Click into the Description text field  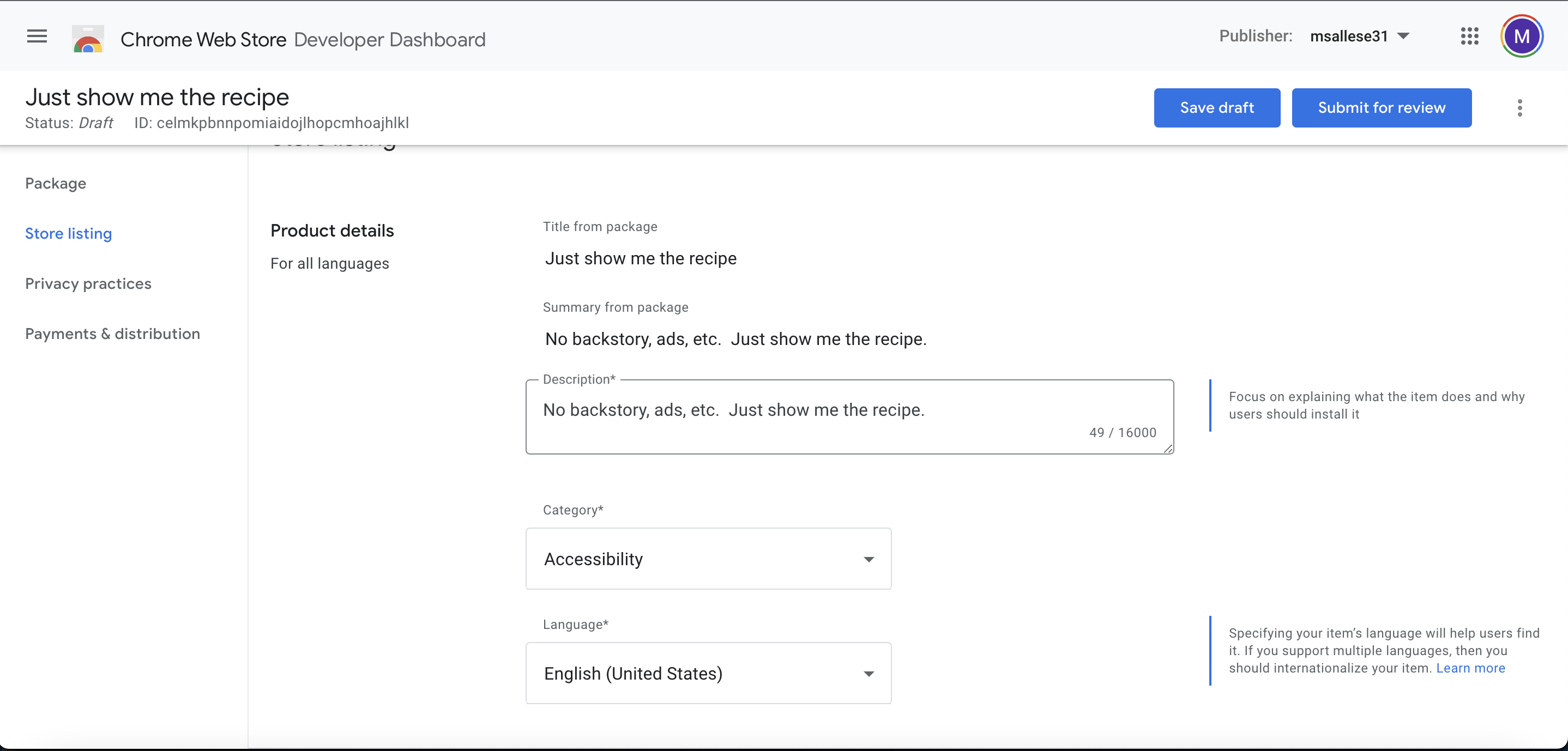(x=850, y=417)
